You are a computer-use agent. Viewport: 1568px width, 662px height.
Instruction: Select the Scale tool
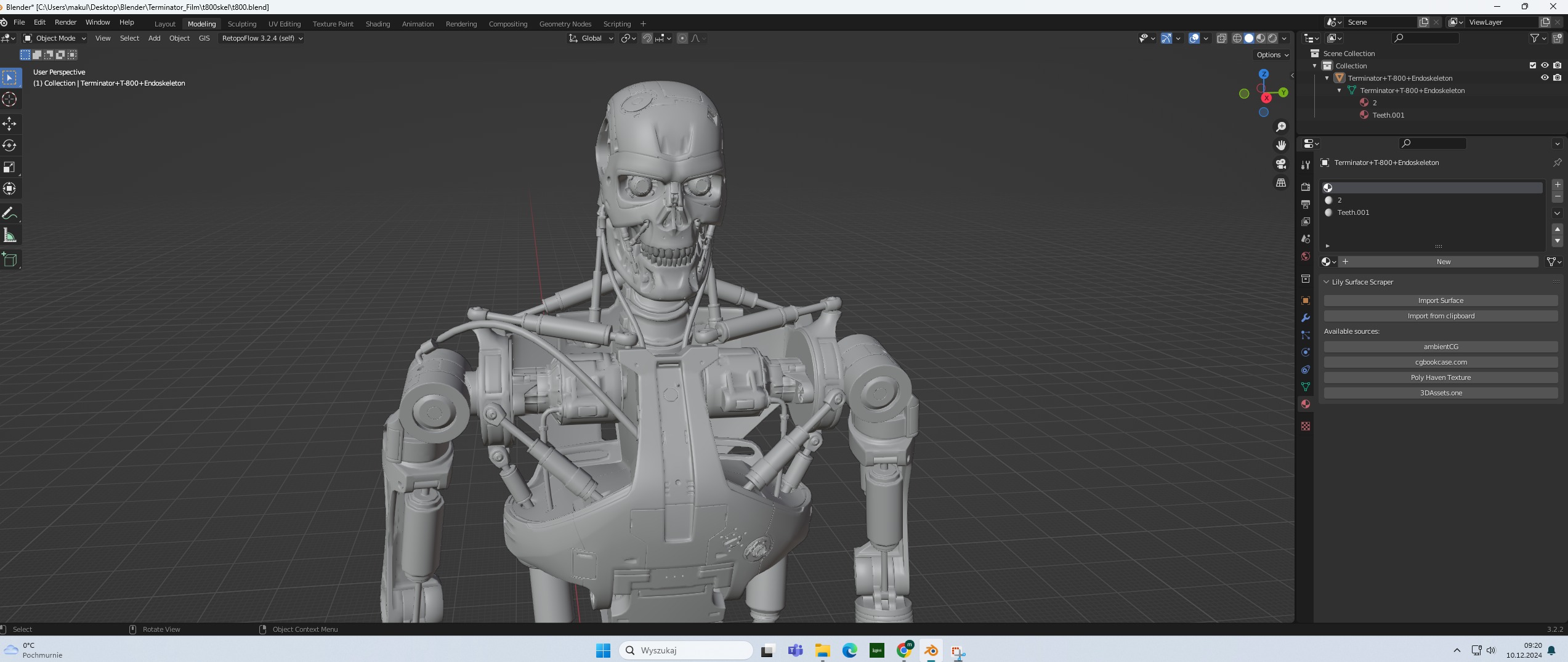(10, 167)
